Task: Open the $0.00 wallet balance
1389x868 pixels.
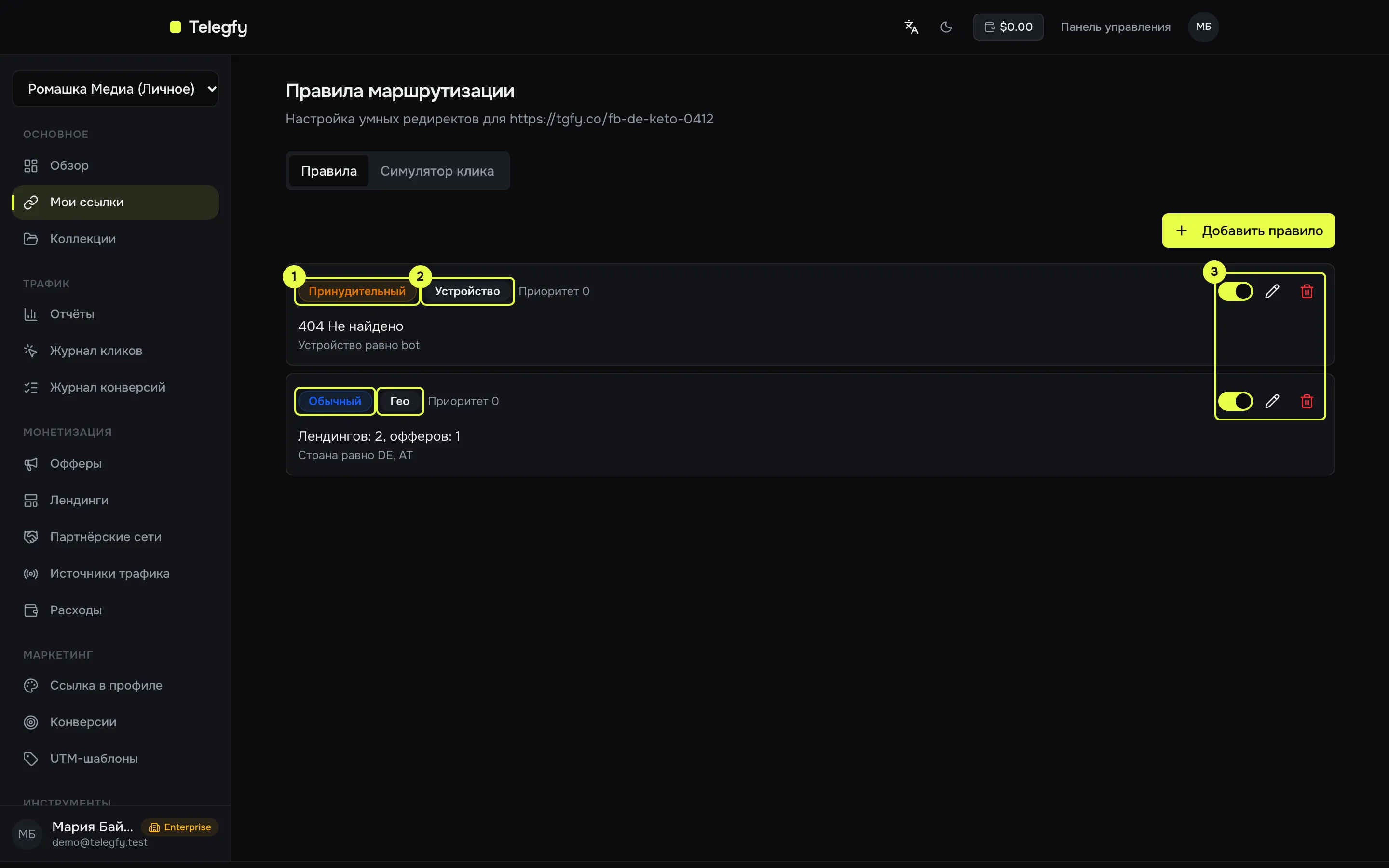Action: (1008, 27)
